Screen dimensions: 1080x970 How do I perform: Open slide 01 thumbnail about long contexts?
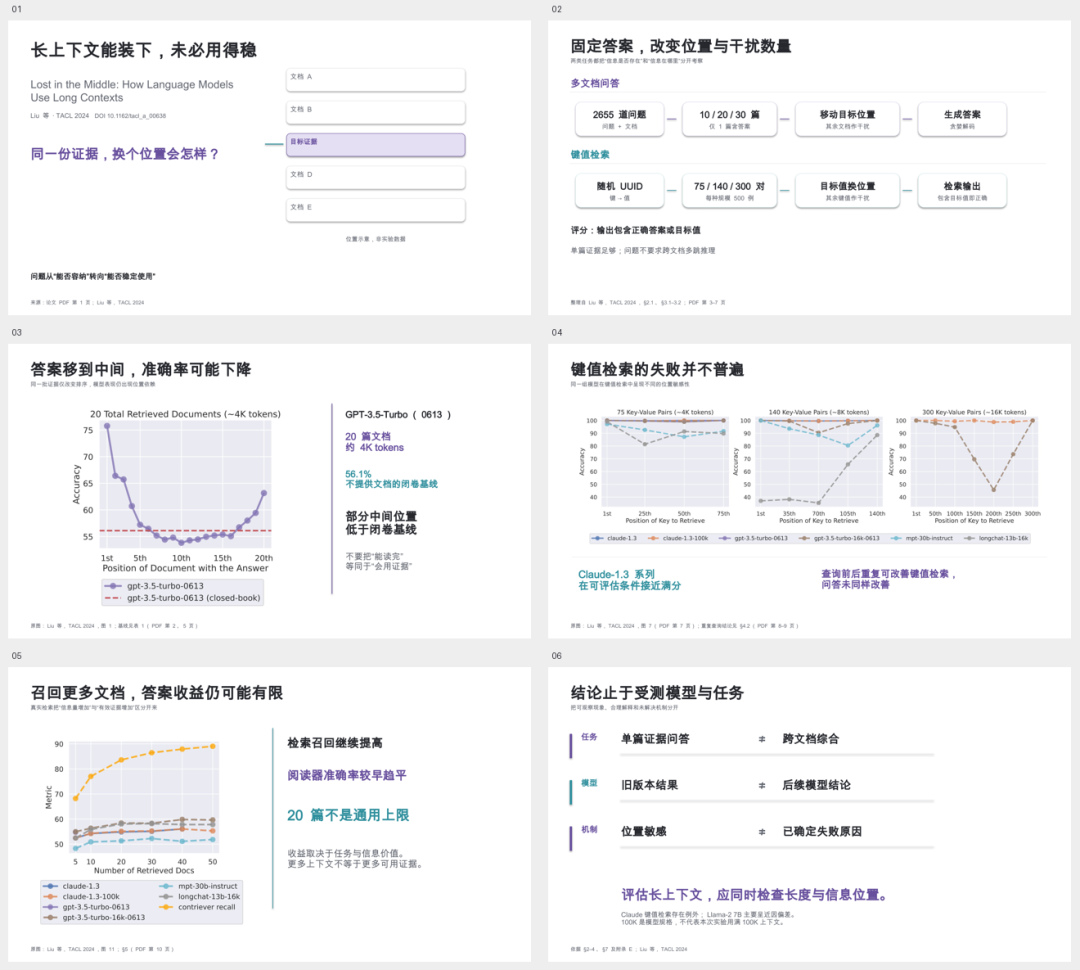pyautogui.click(x=269, y=167)
